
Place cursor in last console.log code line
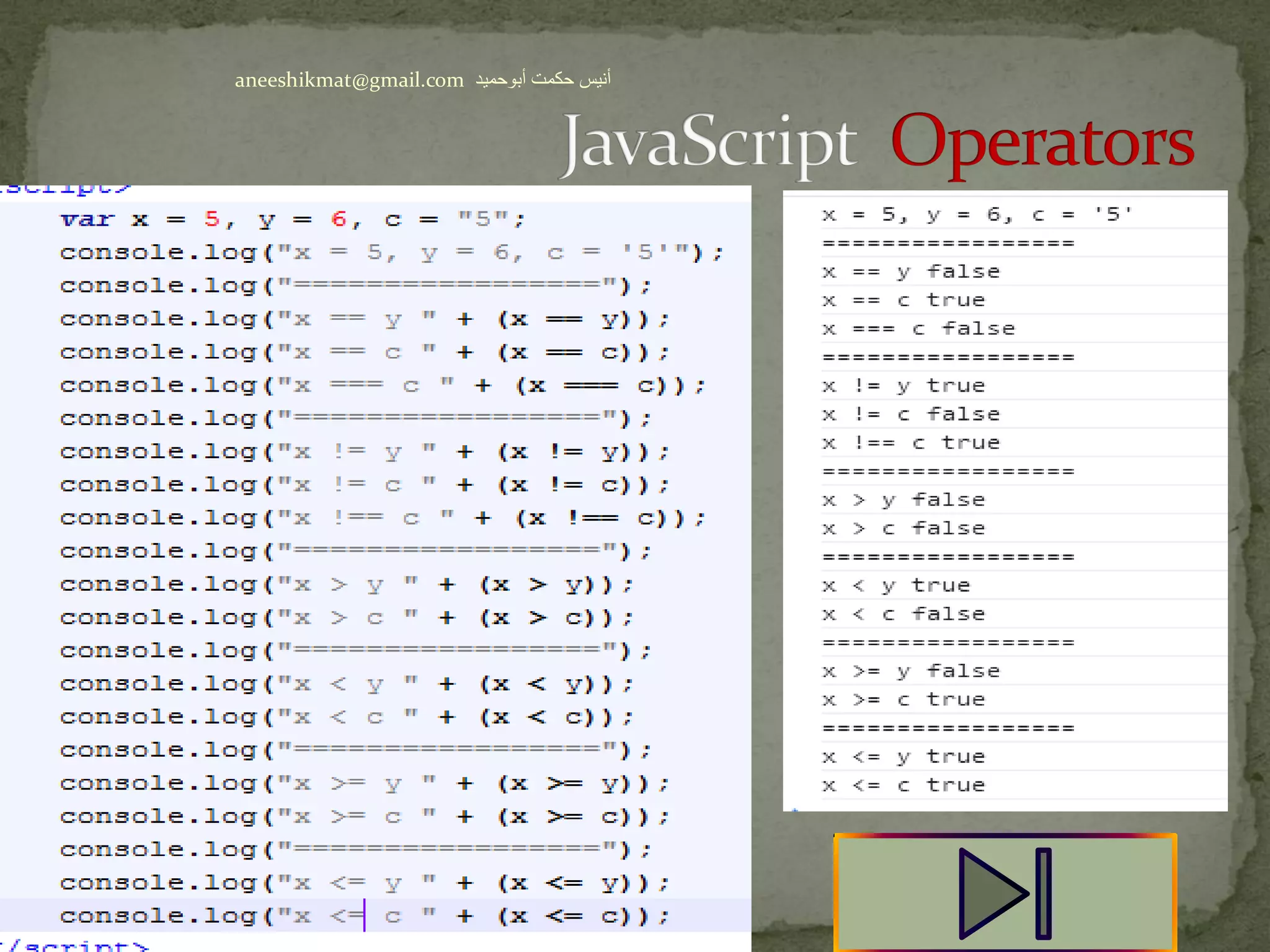tap(363, 915)
